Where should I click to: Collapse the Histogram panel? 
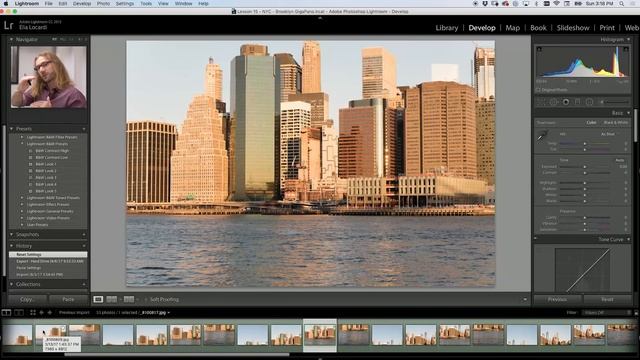click(628, 40)
